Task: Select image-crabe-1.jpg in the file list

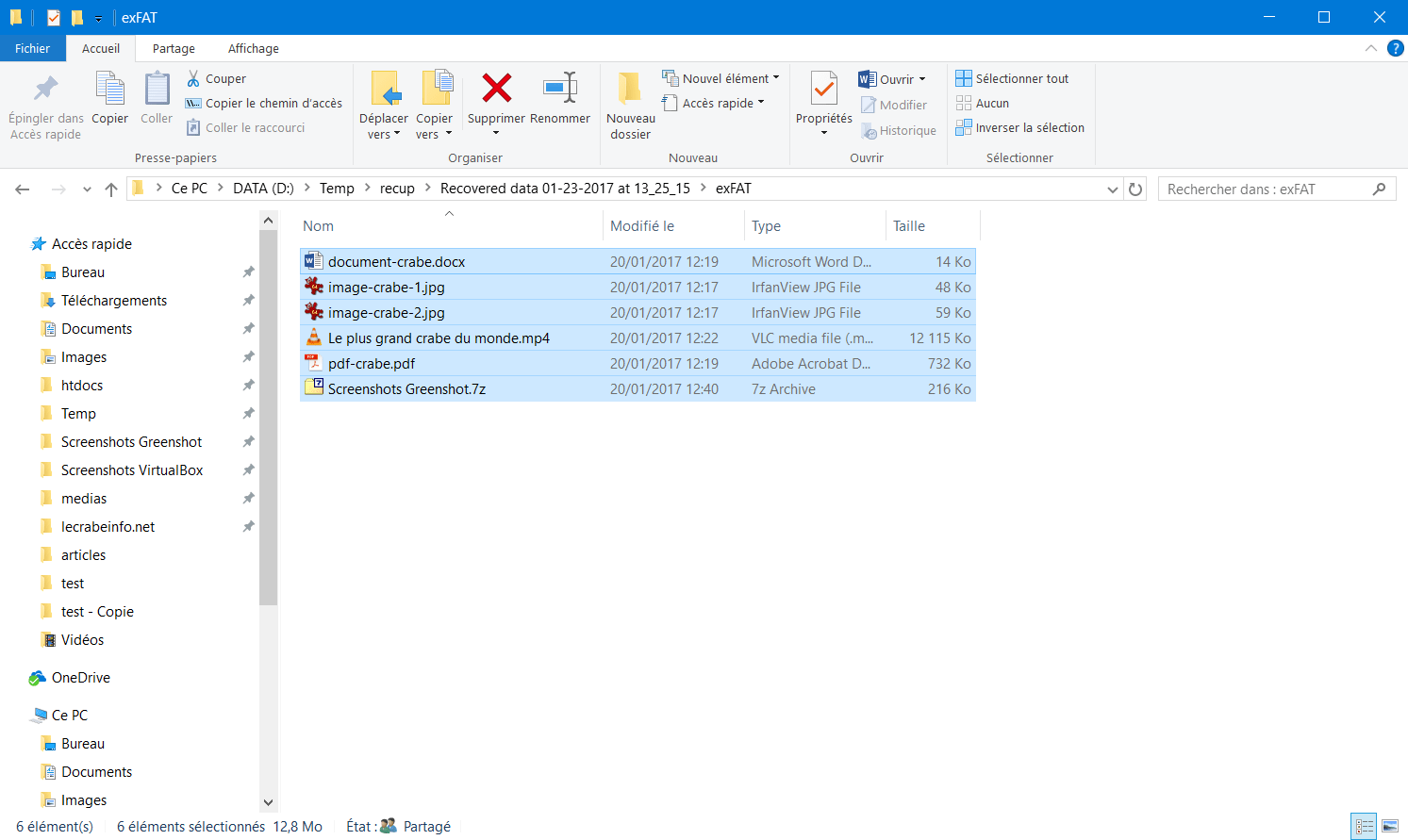Action: click(638, 288)
